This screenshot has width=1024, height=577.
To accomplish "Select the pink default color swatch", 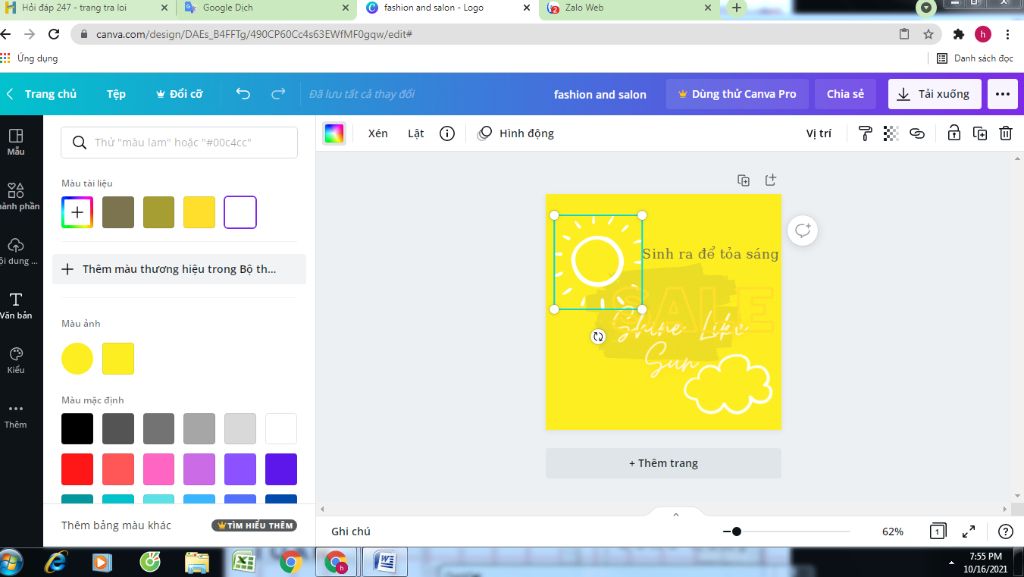I will 159,469.
